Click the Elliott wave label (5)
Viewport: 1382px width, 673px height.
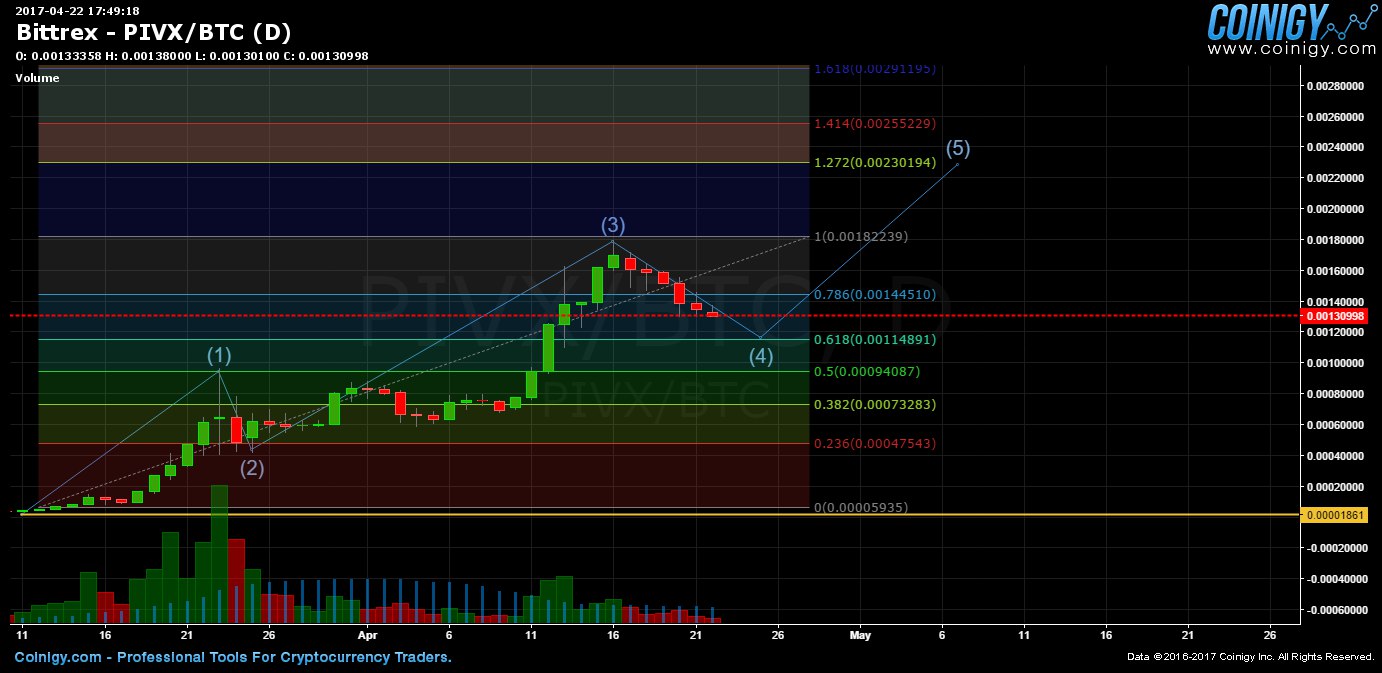[x=958, y=148]
